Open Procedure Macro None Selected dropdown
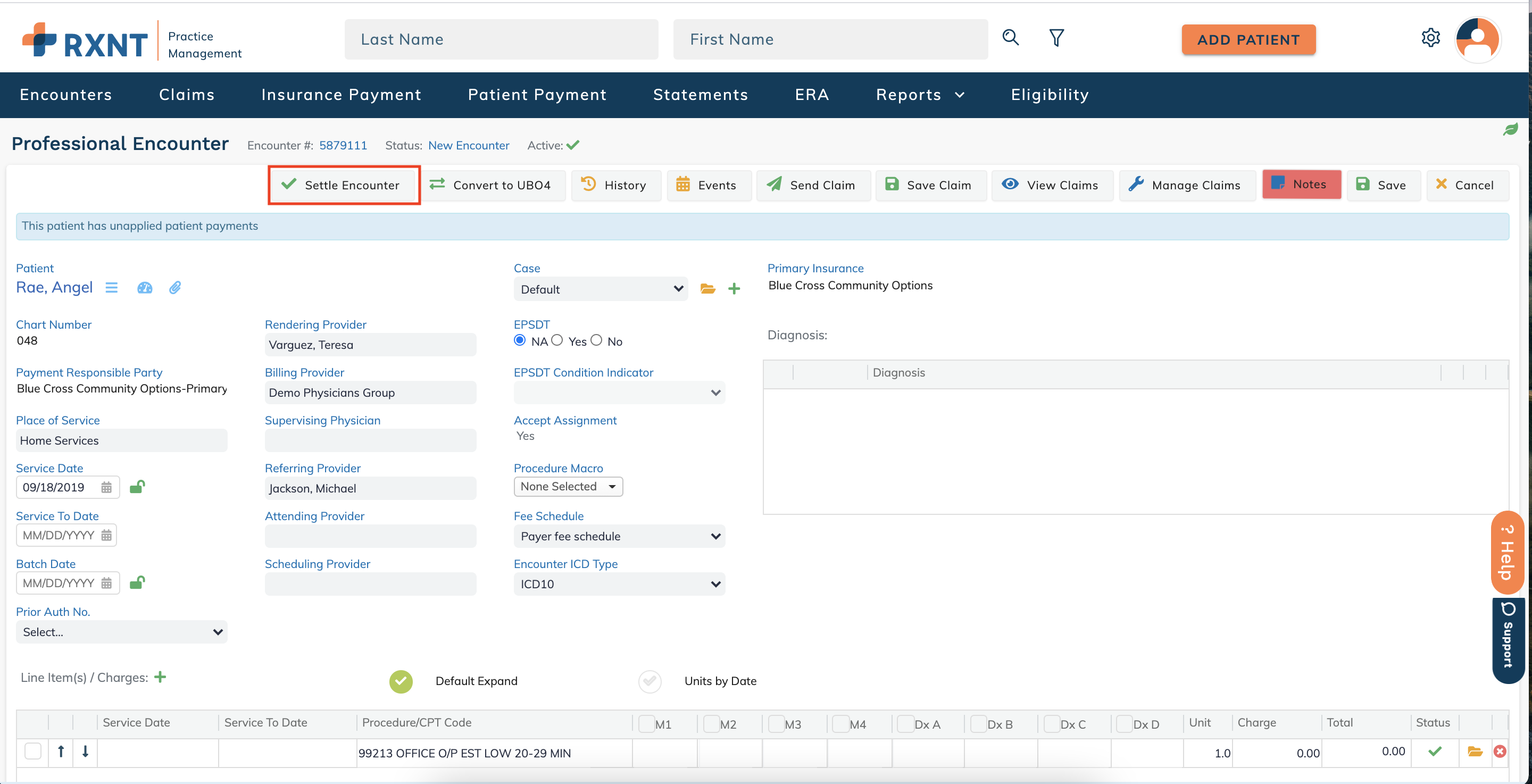 click(568, 487)
